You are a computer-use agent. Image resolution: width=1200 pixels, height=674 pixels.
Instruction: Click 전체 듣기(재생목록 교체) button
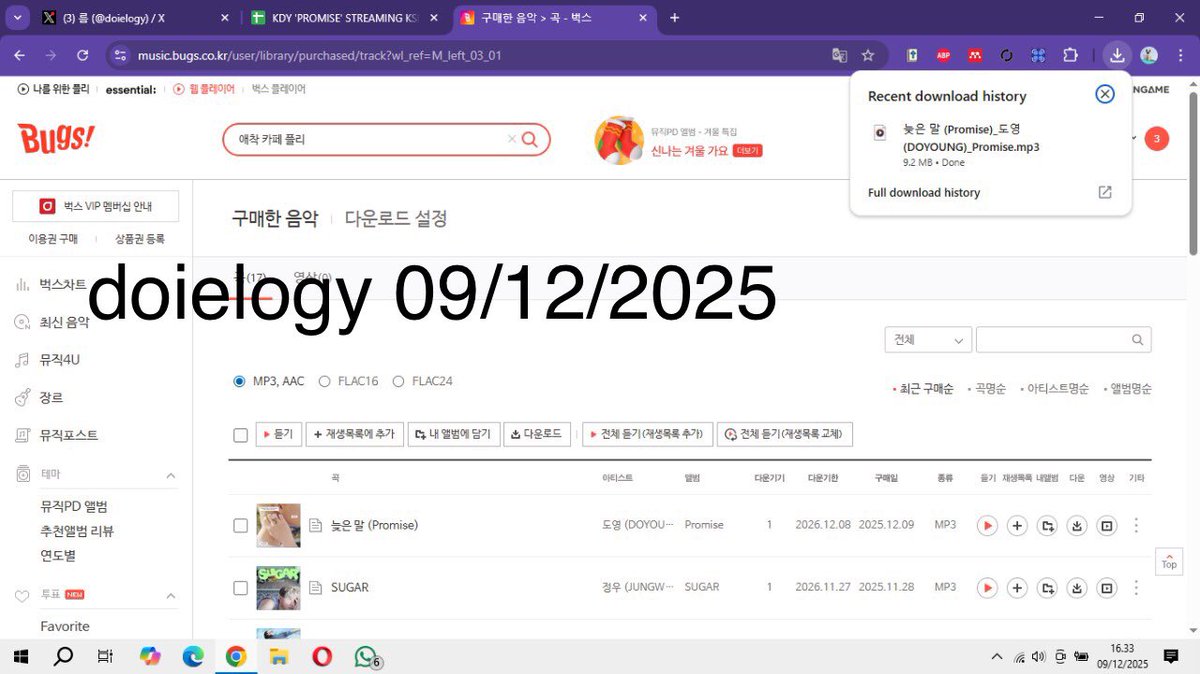785,434
